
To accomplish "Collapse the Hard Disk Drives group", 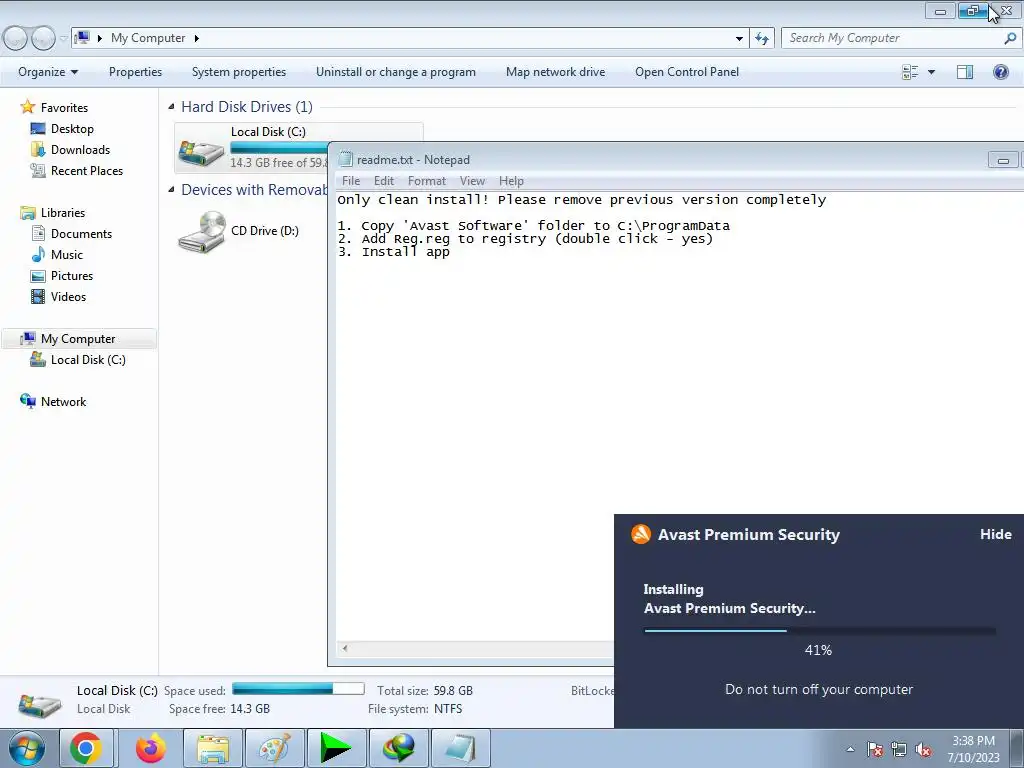I will pos(171,106).
